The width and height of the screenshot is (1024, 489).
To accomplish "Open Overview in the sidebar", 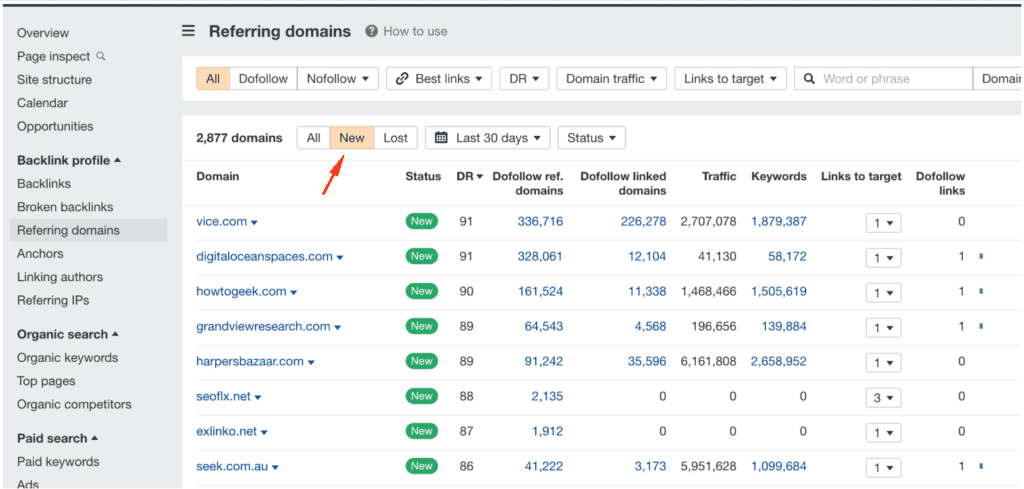I will [43, 33].
